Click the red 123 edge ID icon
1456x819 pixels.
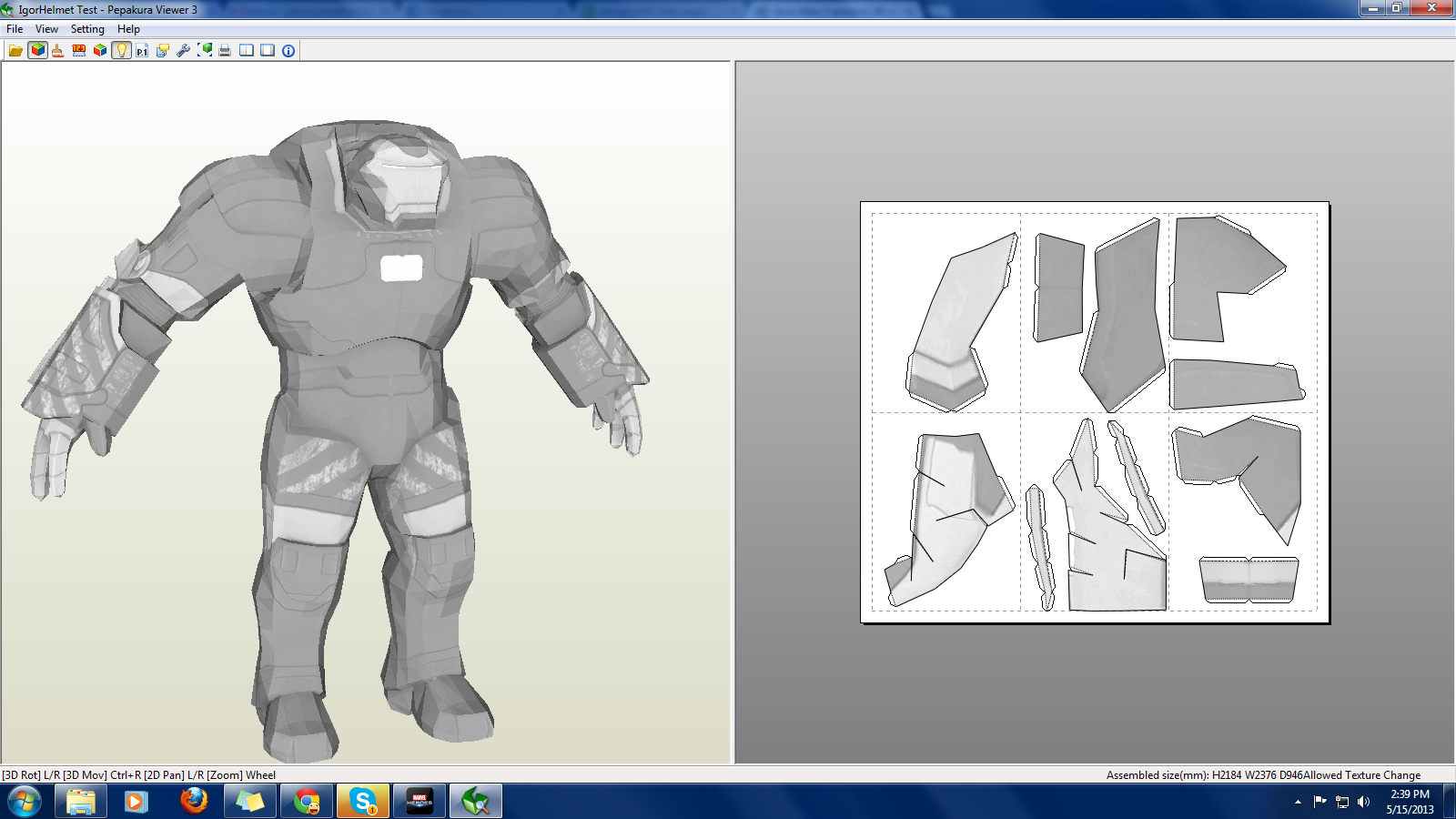(79, 50)
